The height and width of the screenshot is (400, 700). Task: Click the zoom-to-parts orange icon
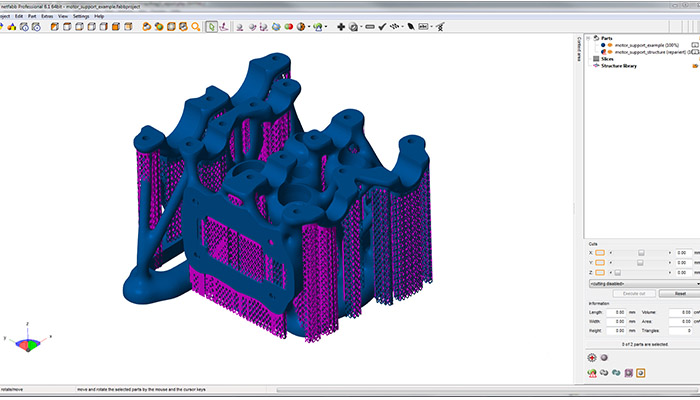tap(146, 27)
